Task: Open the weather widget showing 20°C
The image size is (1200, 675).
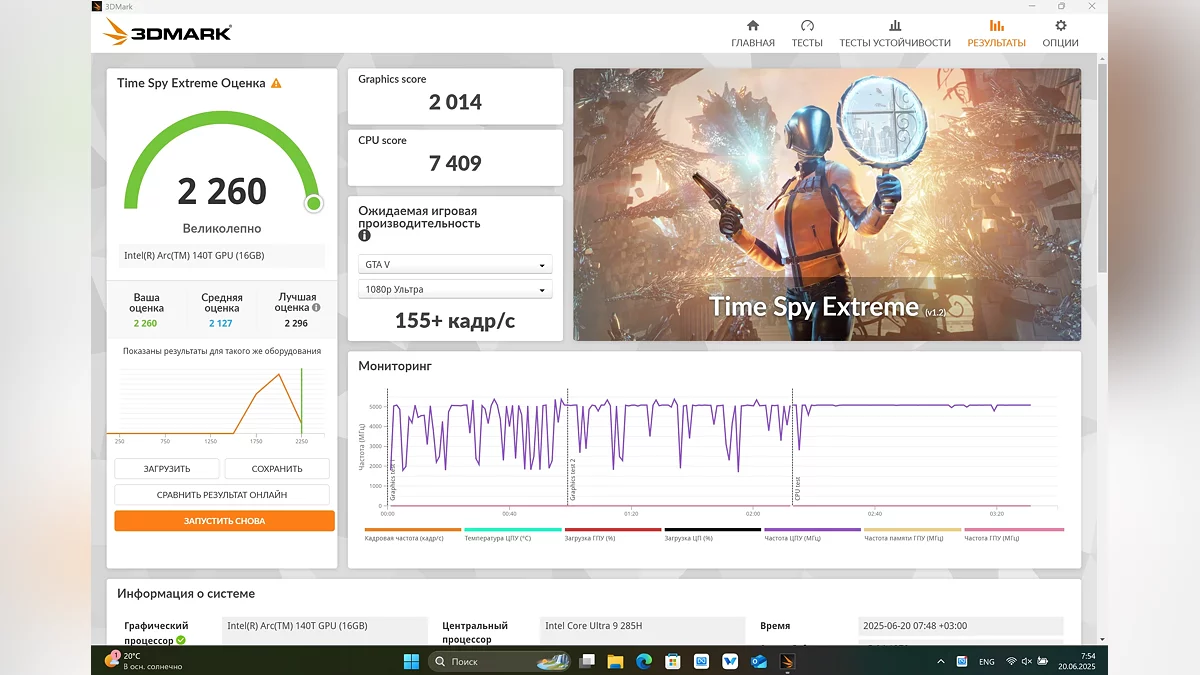Action: 143,661
